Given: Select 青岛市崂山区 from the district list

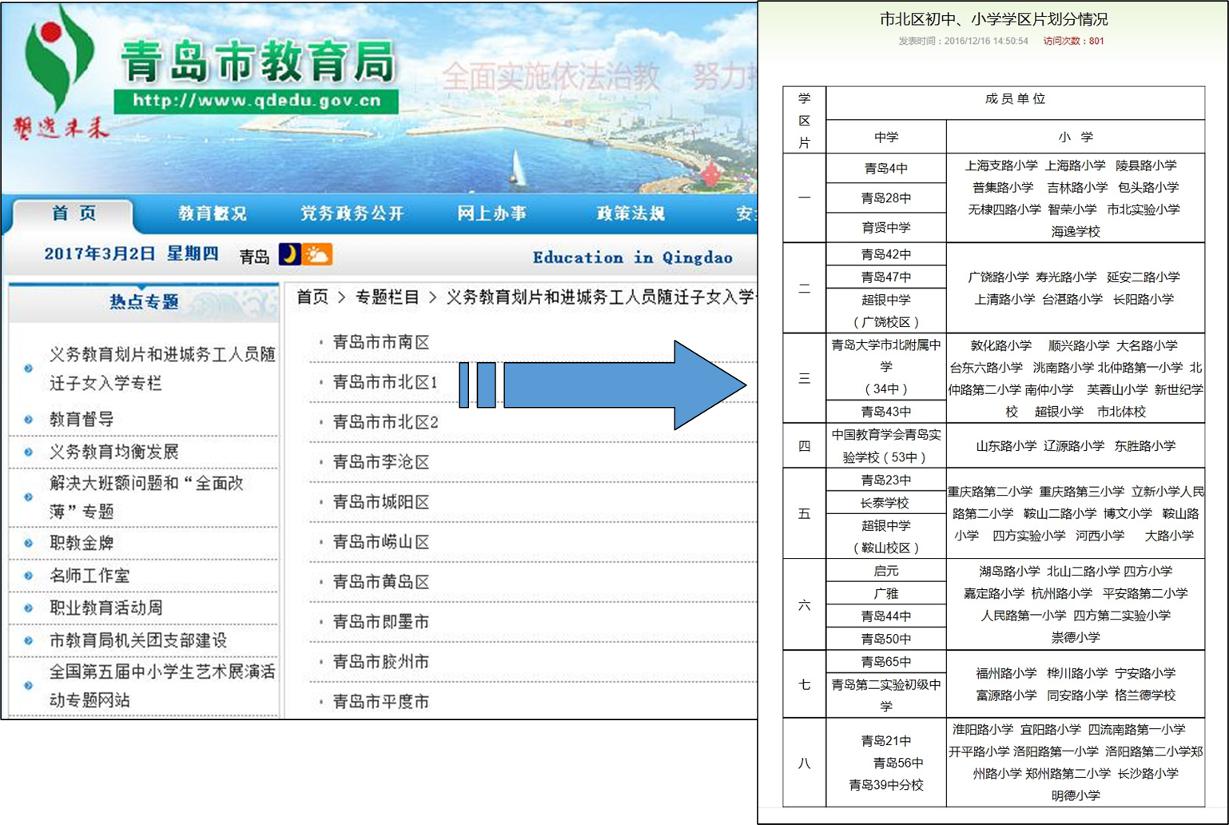Looking at the screenshot, I should 380,542.
